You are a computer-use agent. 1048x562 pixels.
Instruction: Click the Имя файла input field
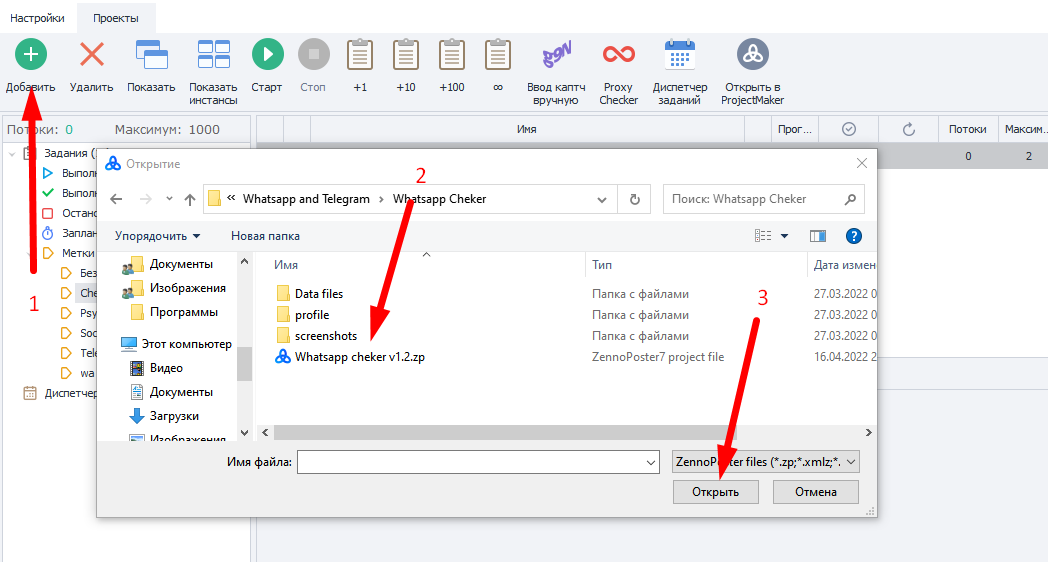[x=479, y=462]
